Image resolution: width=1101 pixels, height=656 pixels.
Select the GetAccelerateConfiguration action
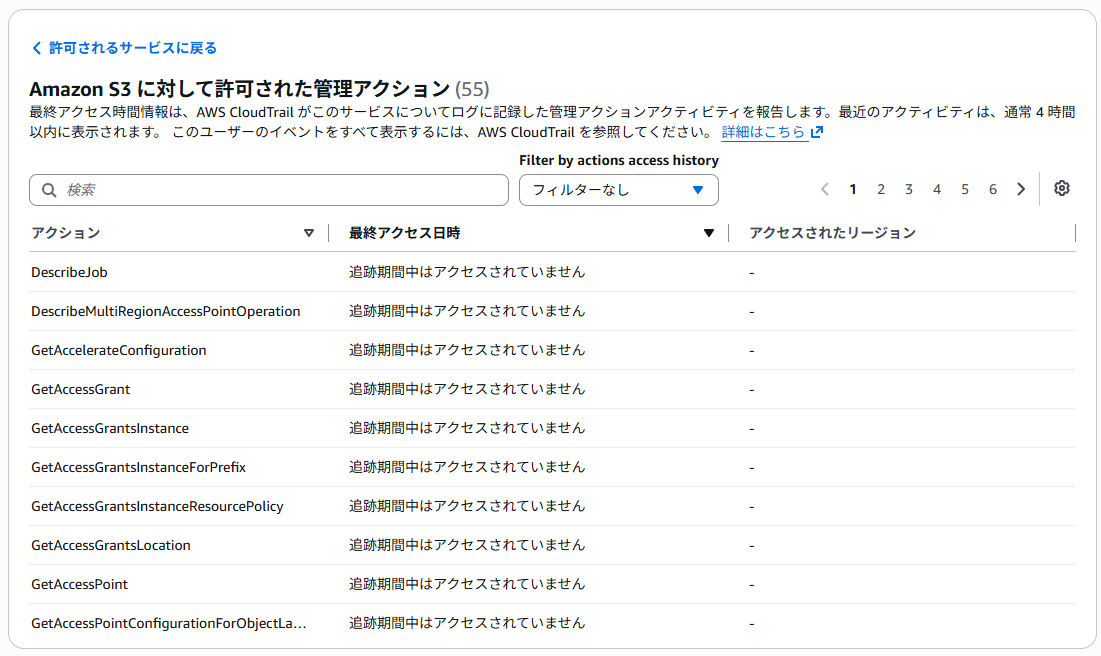[119, 350]
